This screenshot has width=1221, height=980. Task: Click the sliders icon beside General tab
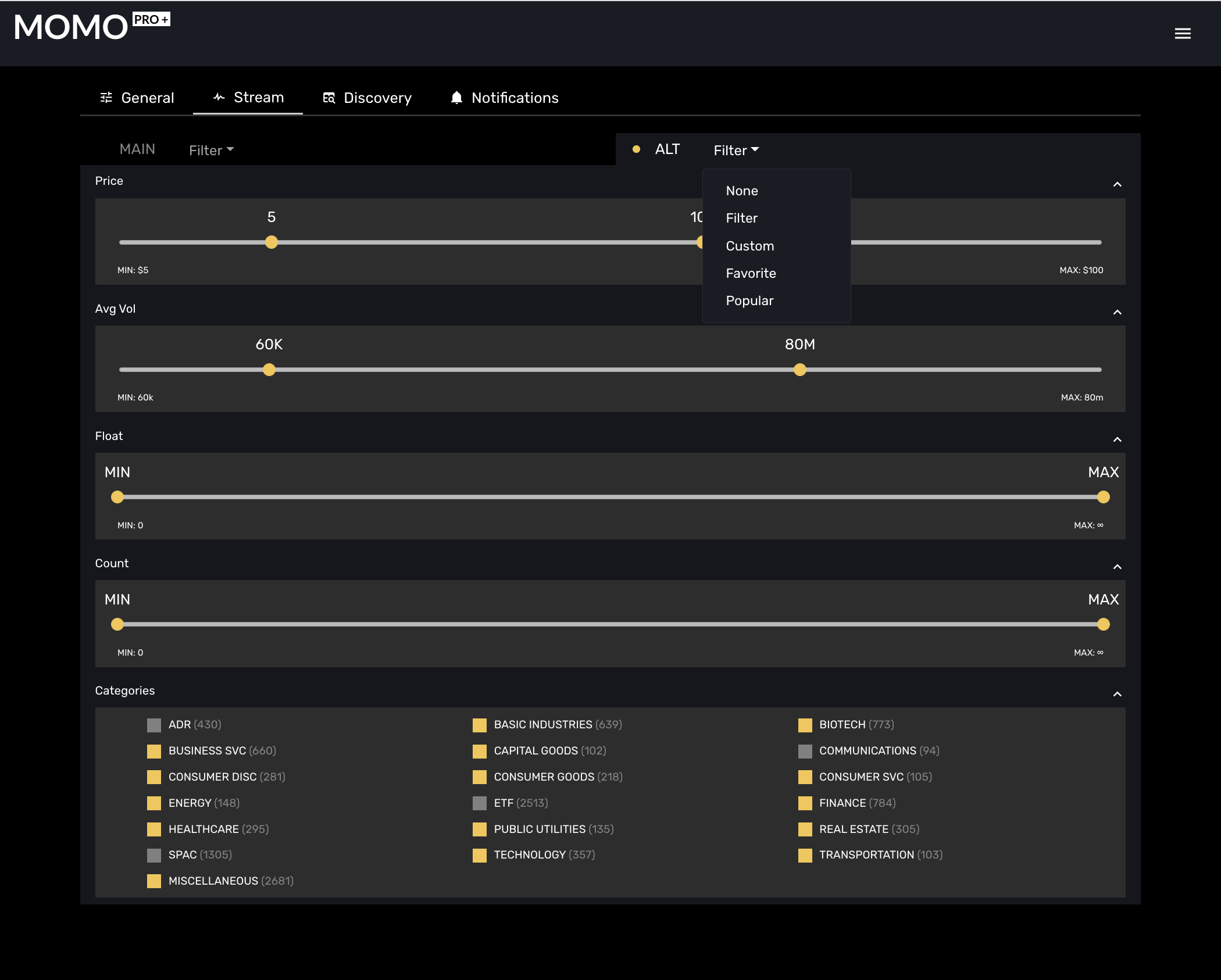pos(106,98)
